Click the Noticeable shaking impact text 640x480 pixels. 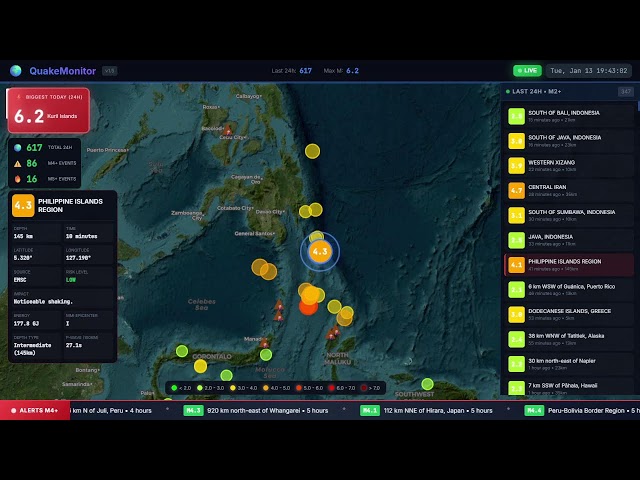coord(43,302)
